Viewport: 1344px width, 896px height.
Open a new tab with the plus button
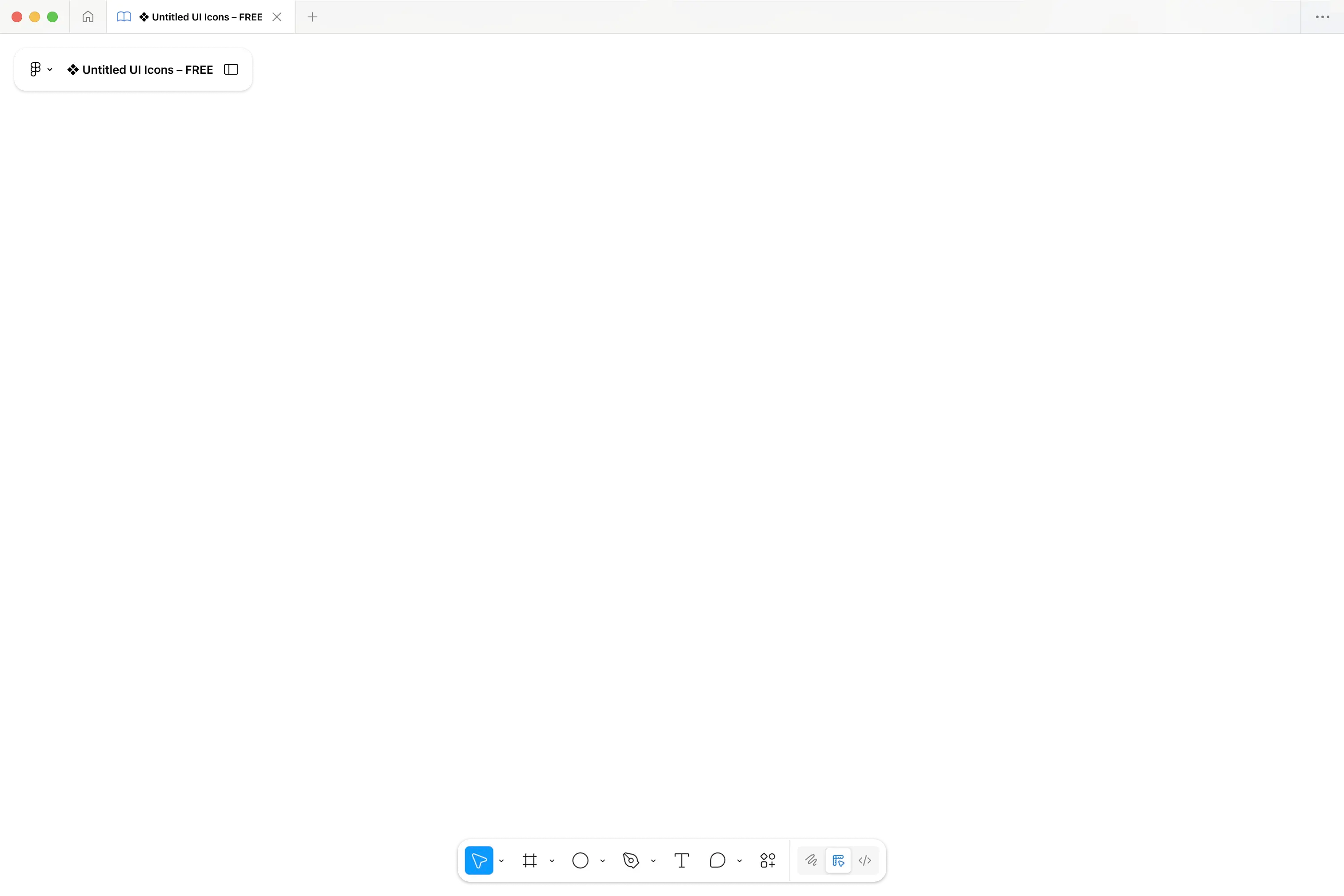click(x=312, y=16)
